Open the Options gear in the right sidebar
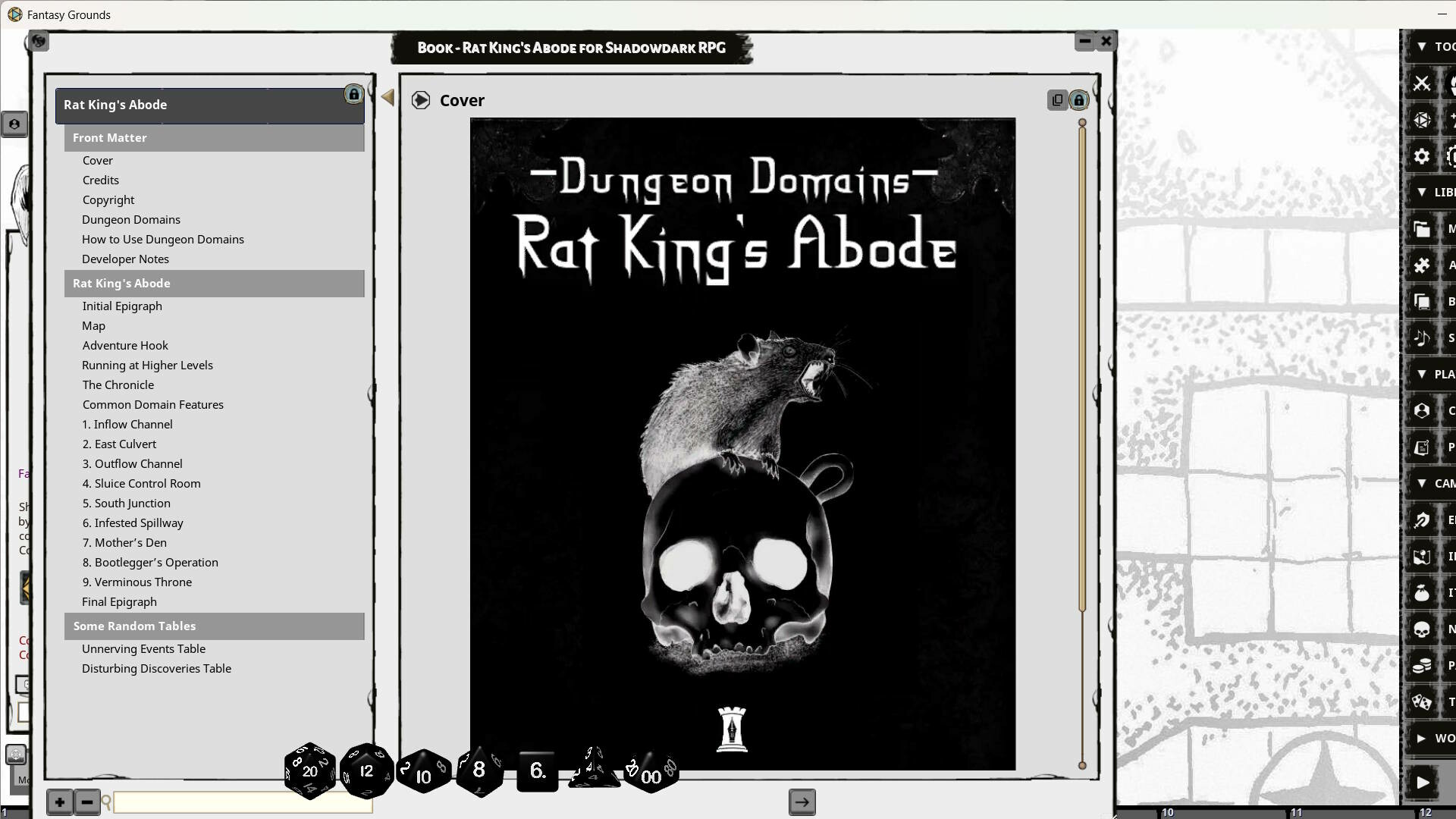 pyautogui.click(x=1422, y=156)
